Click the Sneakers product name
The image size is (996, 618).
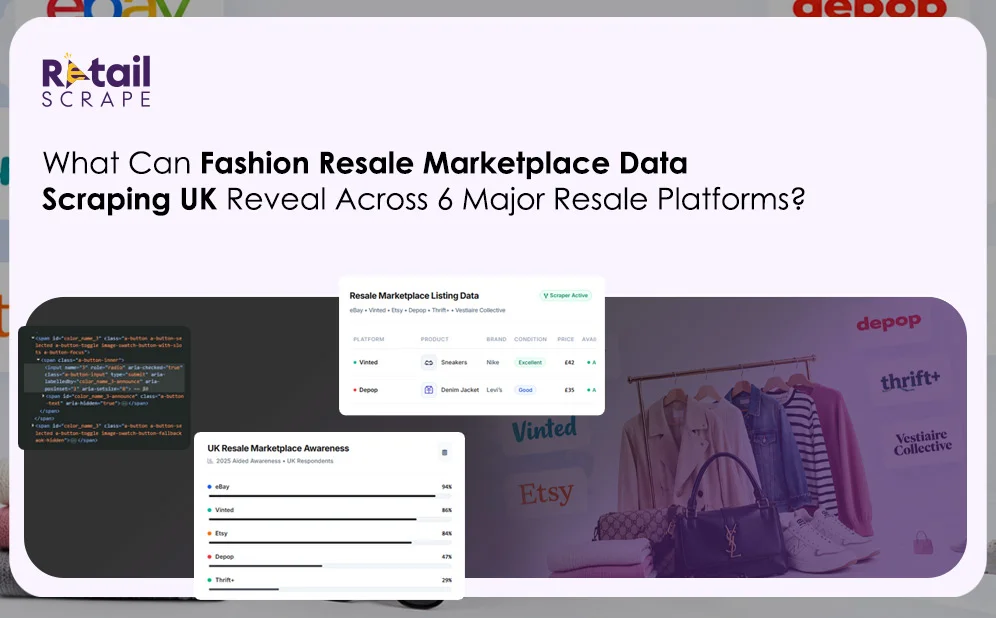(454, 363)
